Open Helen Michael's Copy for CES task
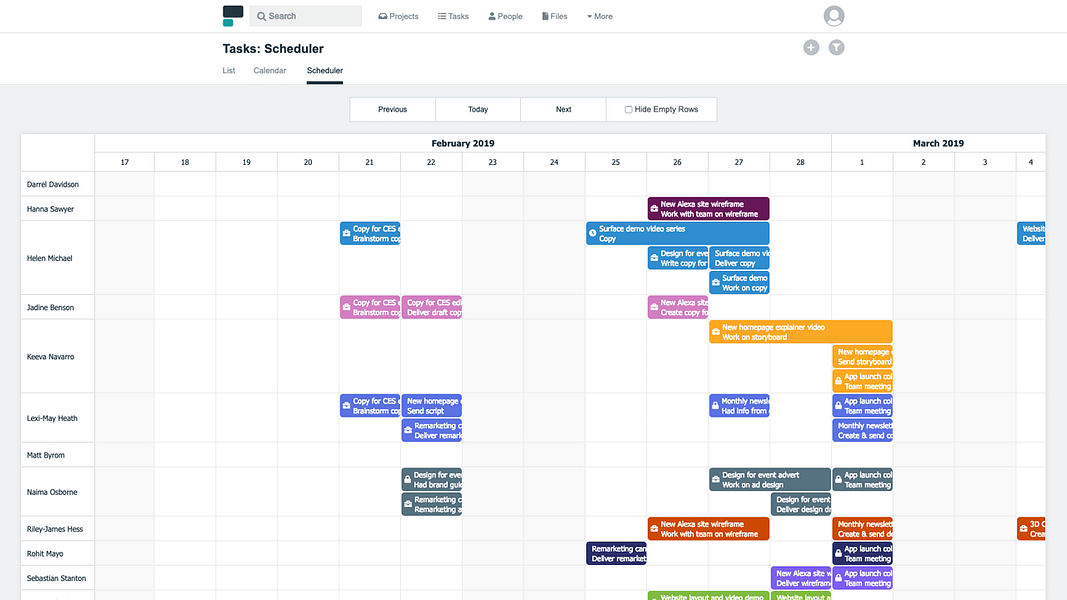 coord(370,233)
